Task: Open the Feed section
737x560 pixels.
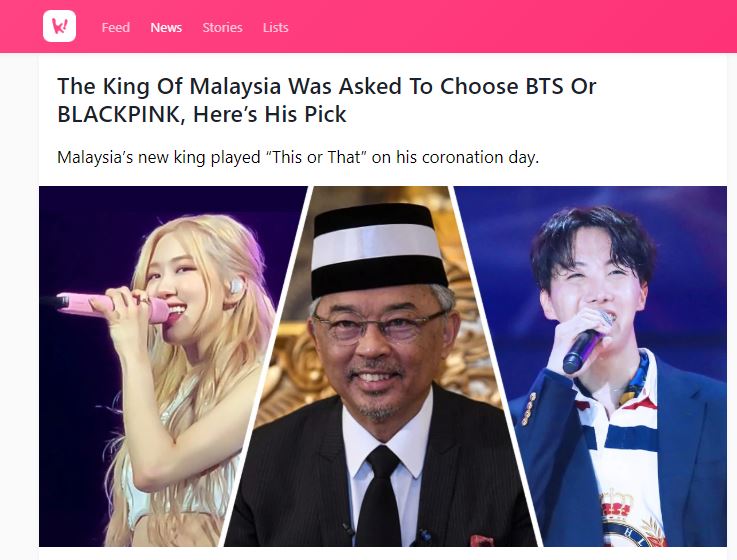Action: tap(116, 27)
